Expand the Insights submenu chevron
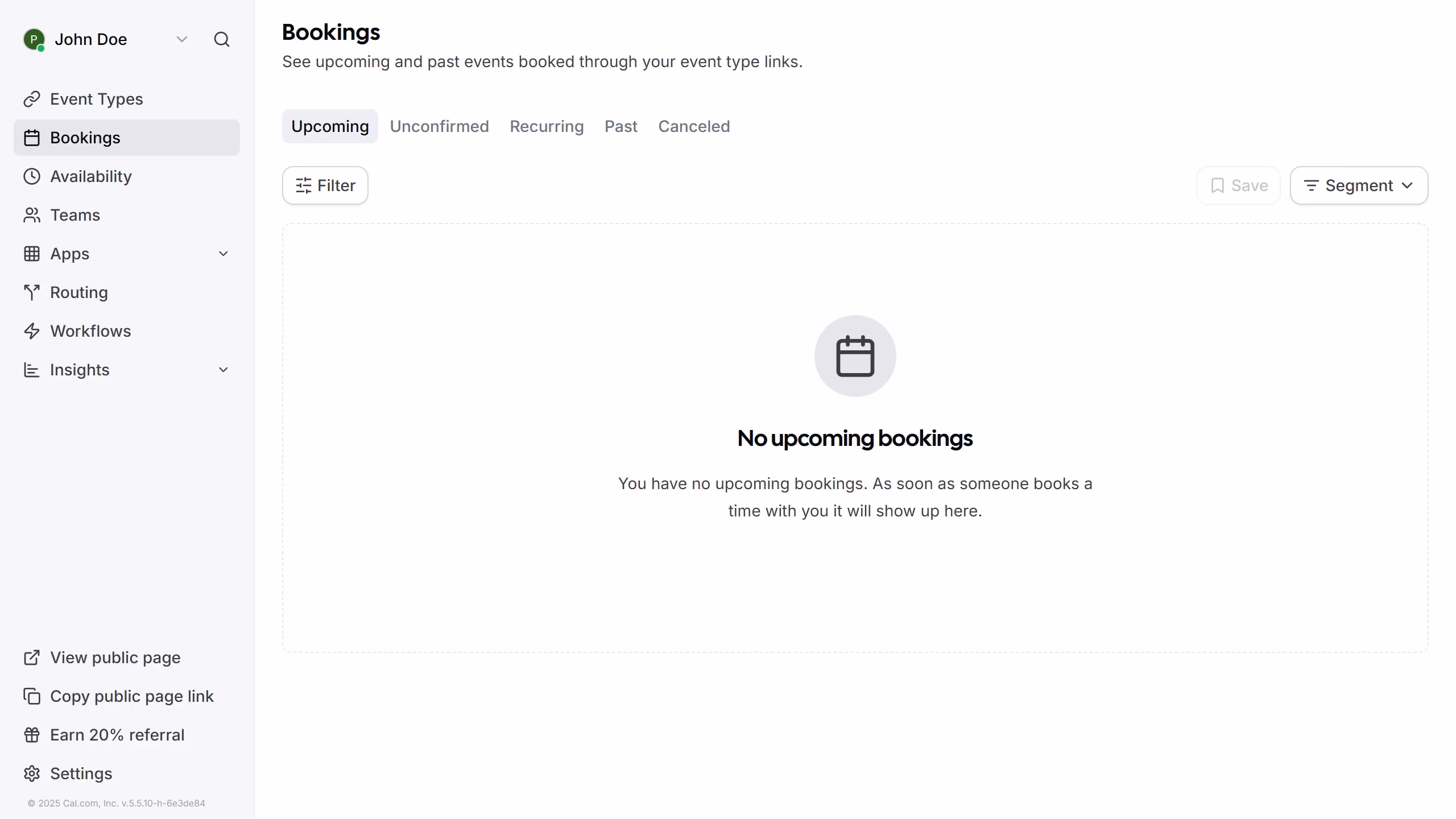The height and width of the screenshot is (819, 1456). point(224,370)
